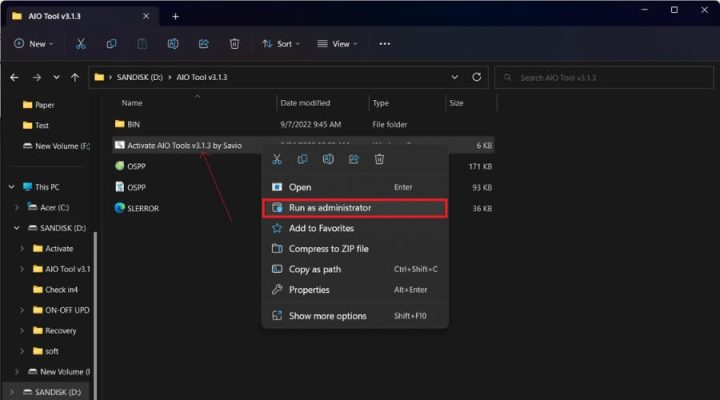
Task: Select the Recovery folder in the sidebar
Action: pyautogui.click(x=60, y=330)
